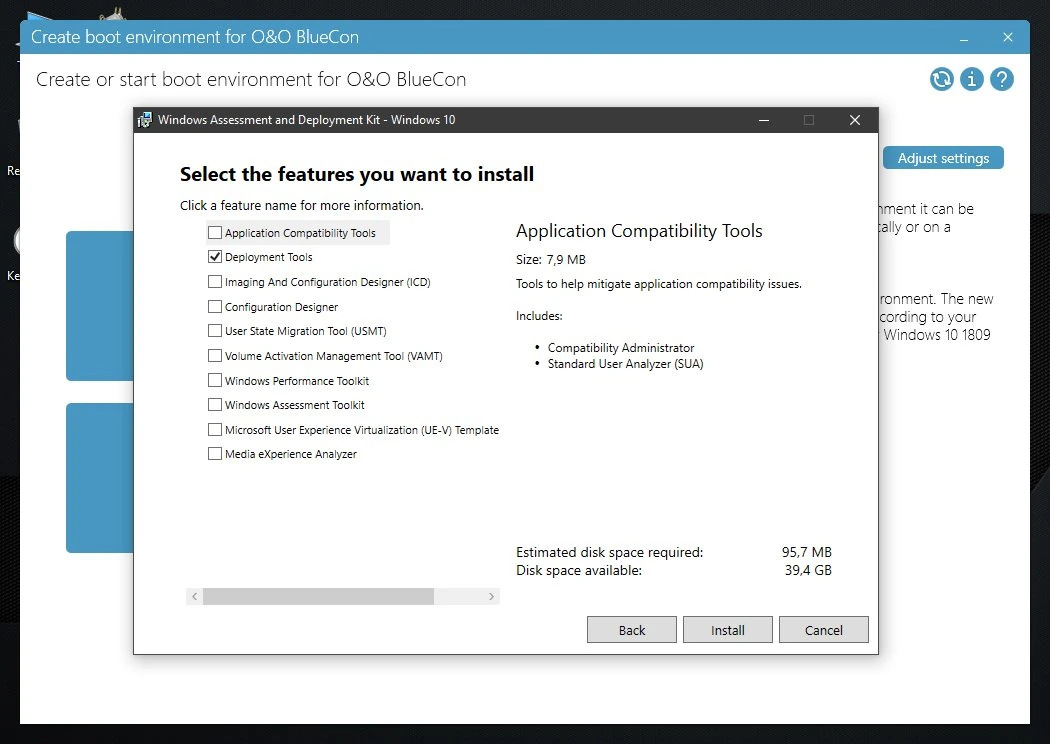Enable Media eXperience Analyzer checkbox
The height and width of the screenshot is (744, 1050).
pyautogui.click(x=215, y=453)
